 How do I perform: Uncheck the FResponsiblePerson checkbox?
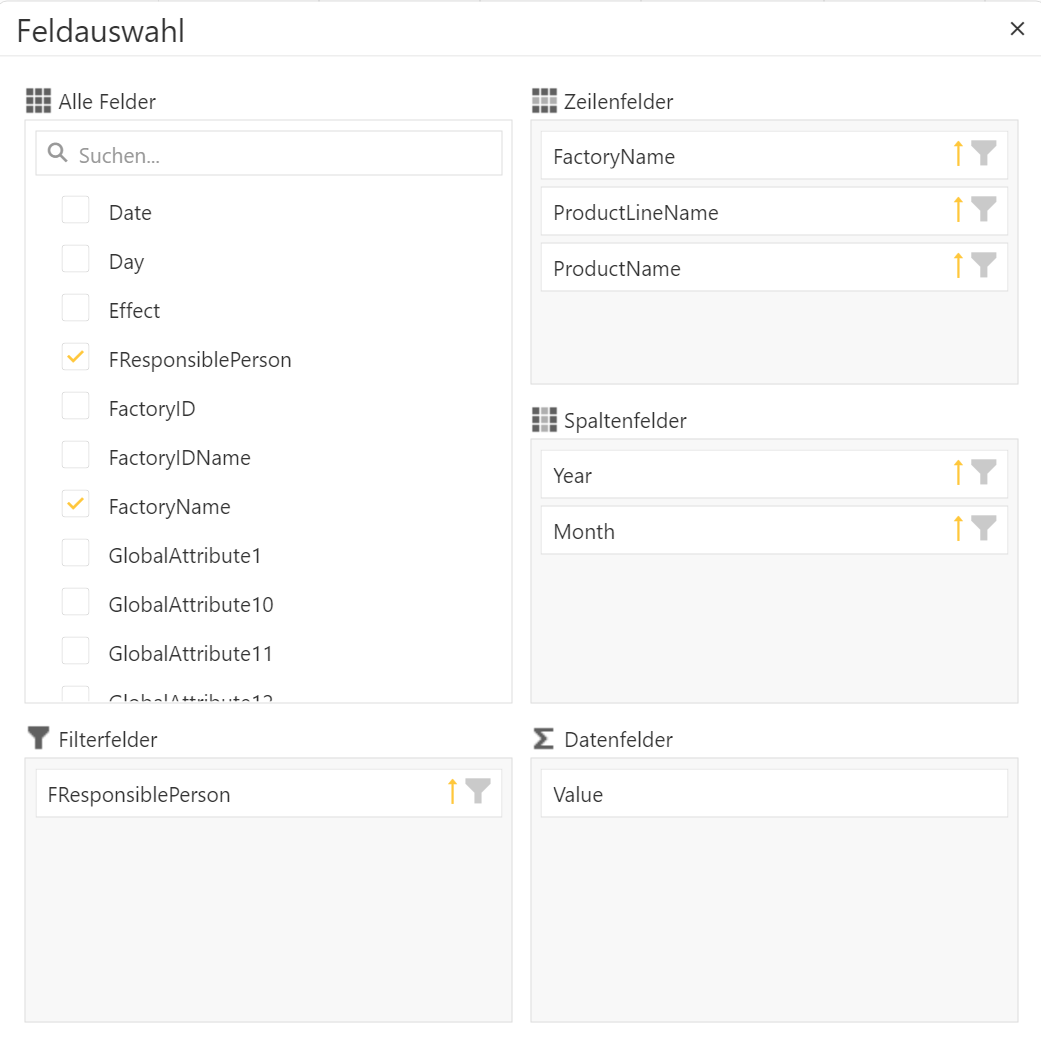(75, 357)
